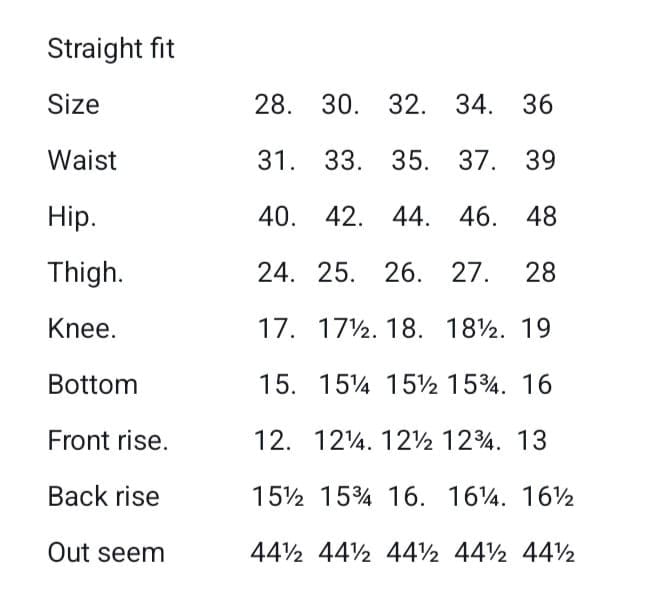The width and height of the screenshot is (672, 592).
Task: Click the 'Back rise' row label
Action: coord(103,497)
